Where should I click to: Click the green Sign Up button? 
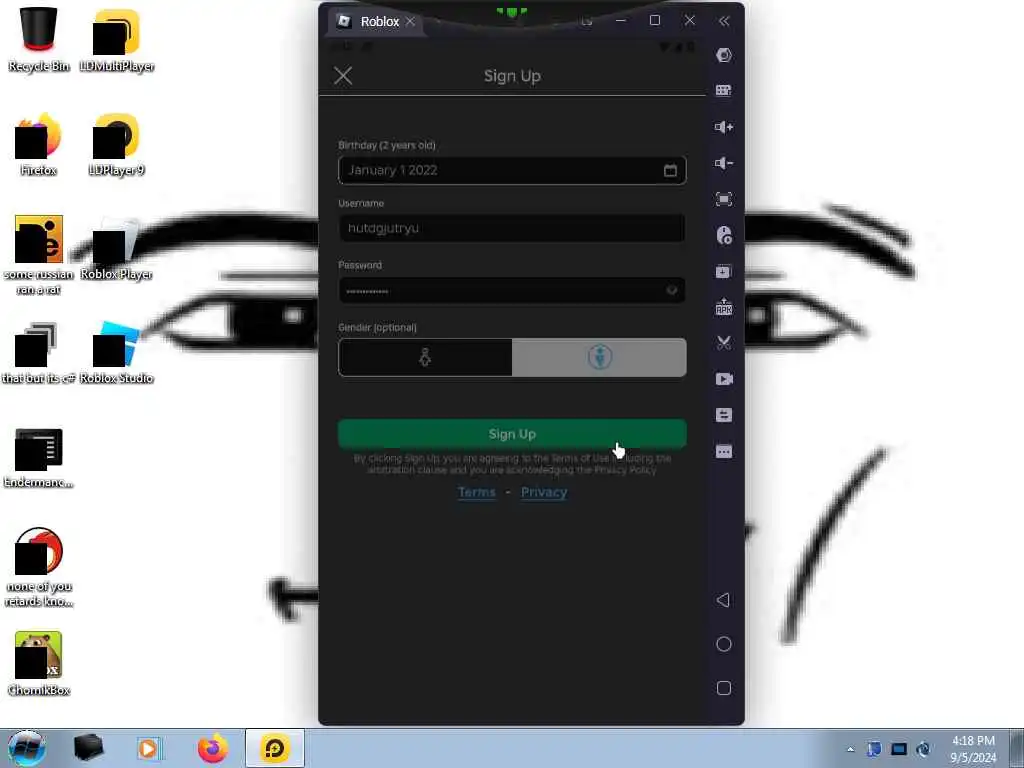(x=512, y=434)
